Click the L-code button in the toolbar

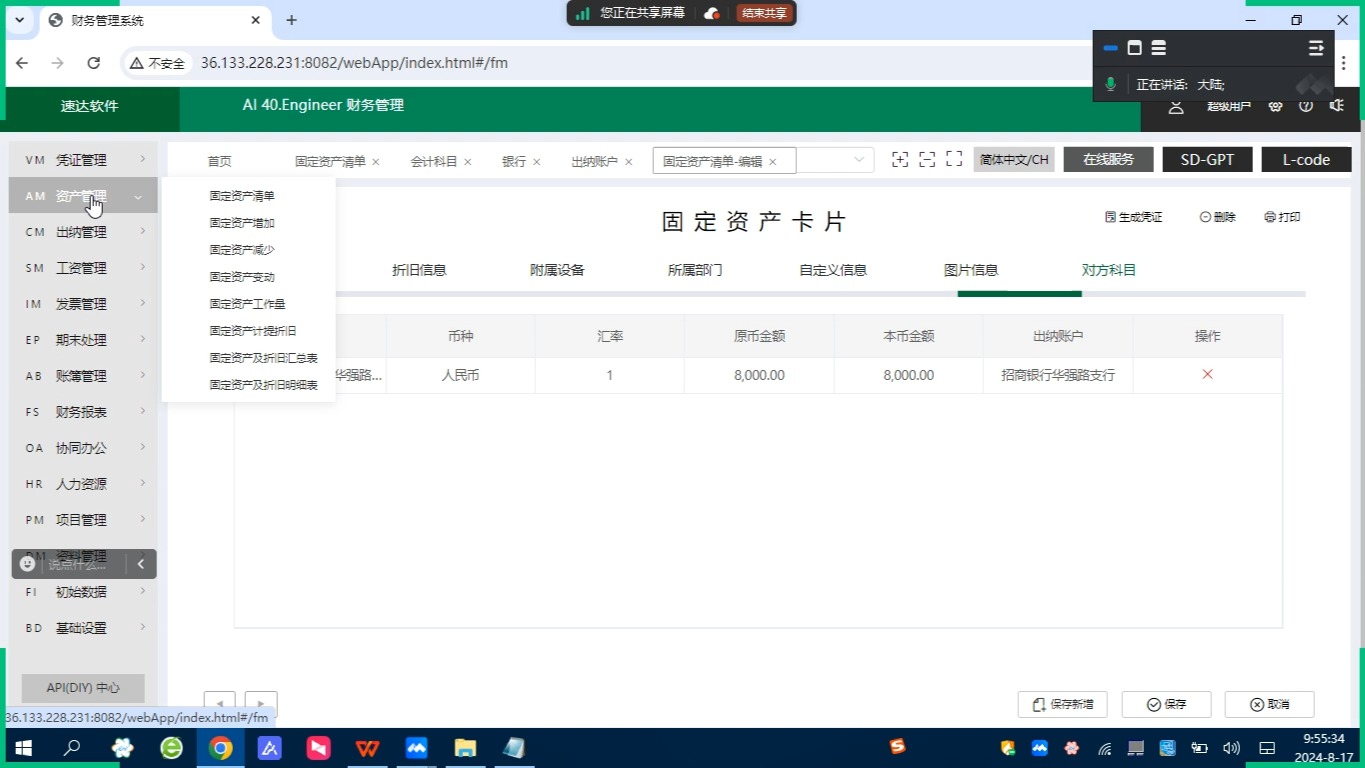pos(1306,158)
